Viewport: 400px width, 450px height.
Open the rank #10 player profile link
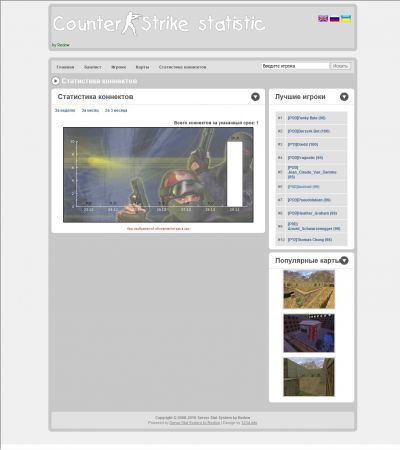coord(310,240)
